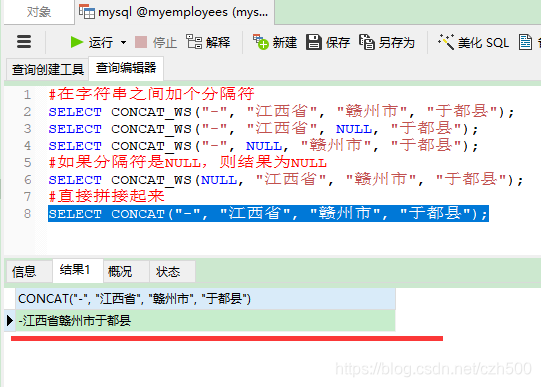
Task: Click the Explain (解释) icon
Action: pyautogui.click(x=194, y=42)
